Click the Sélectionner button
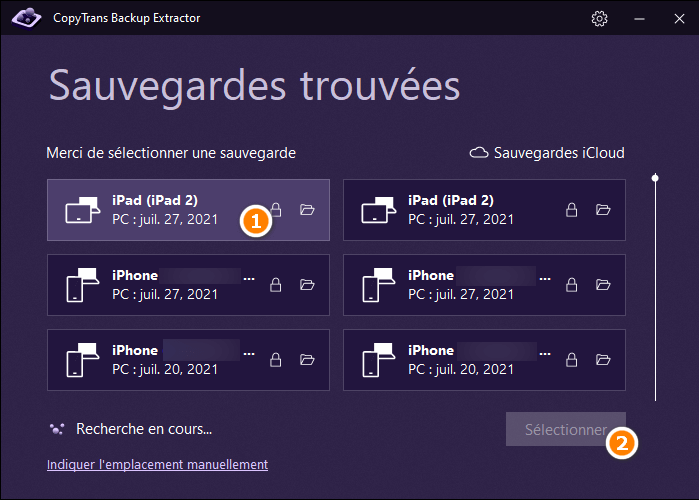The image size is (699, 500). [566, 429]
